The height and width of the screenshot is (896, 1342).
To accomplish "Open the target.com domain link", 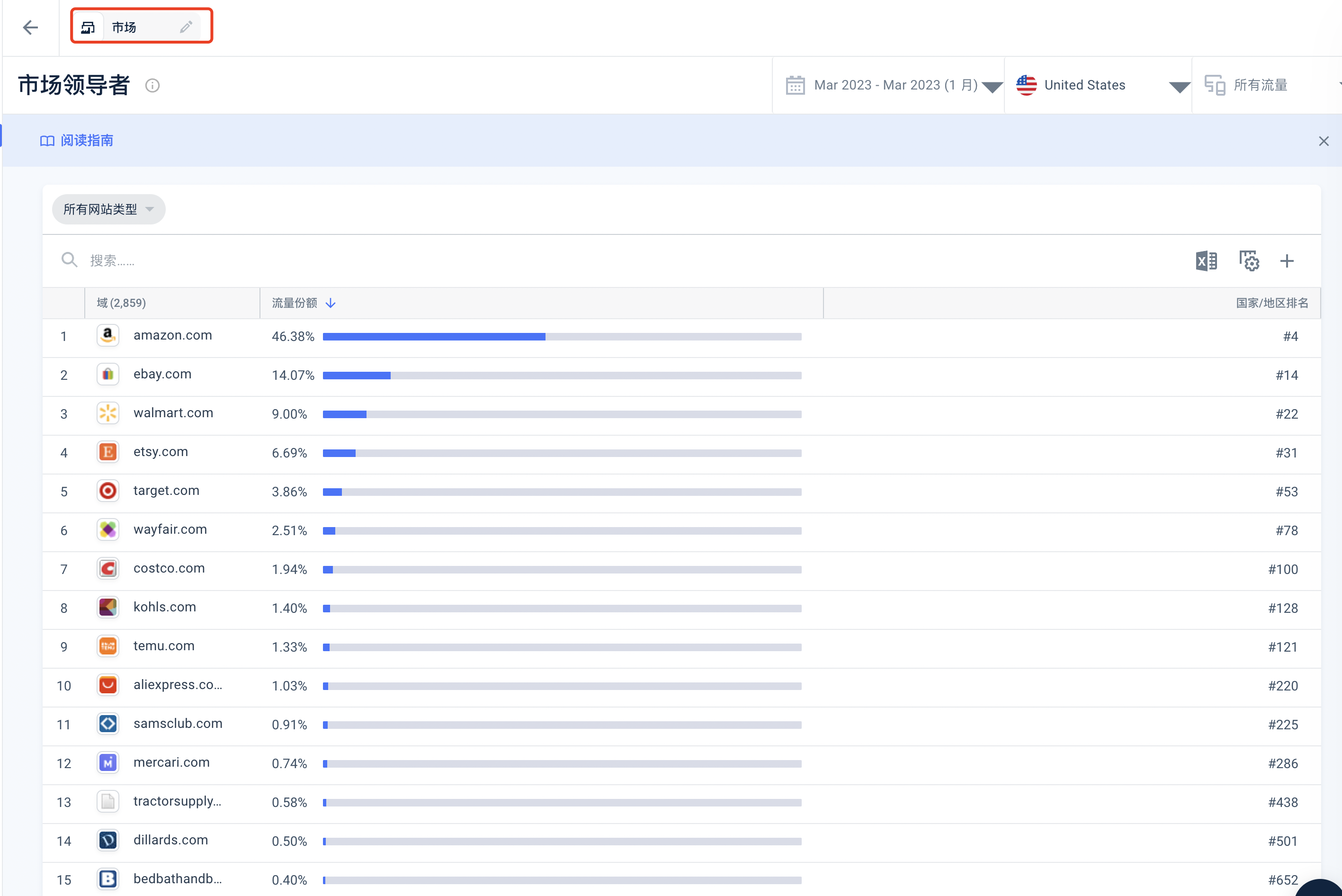I will [x=166, y=491].
